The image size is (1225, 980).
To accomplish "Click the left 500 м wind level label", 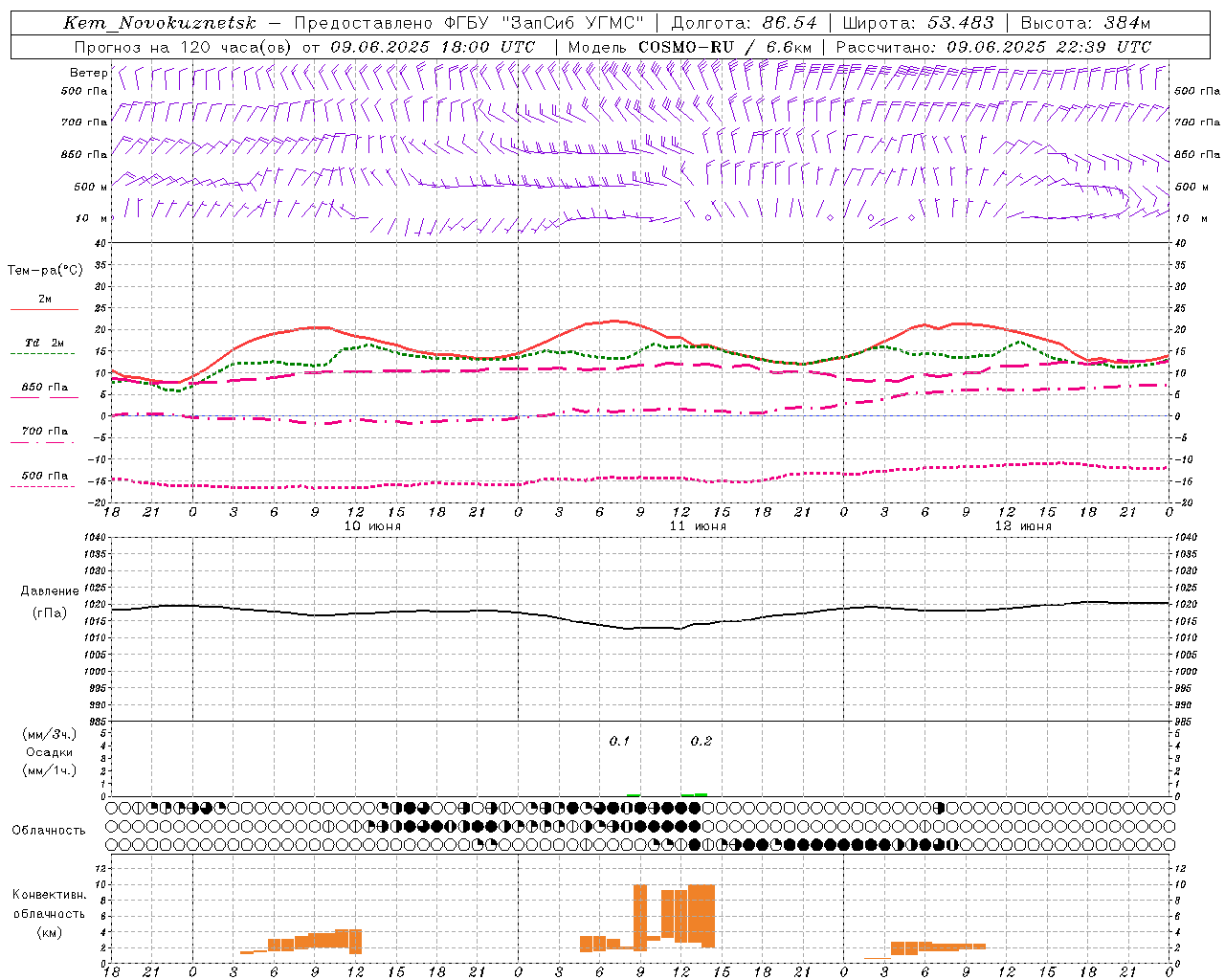I will [x=91, y=188].
